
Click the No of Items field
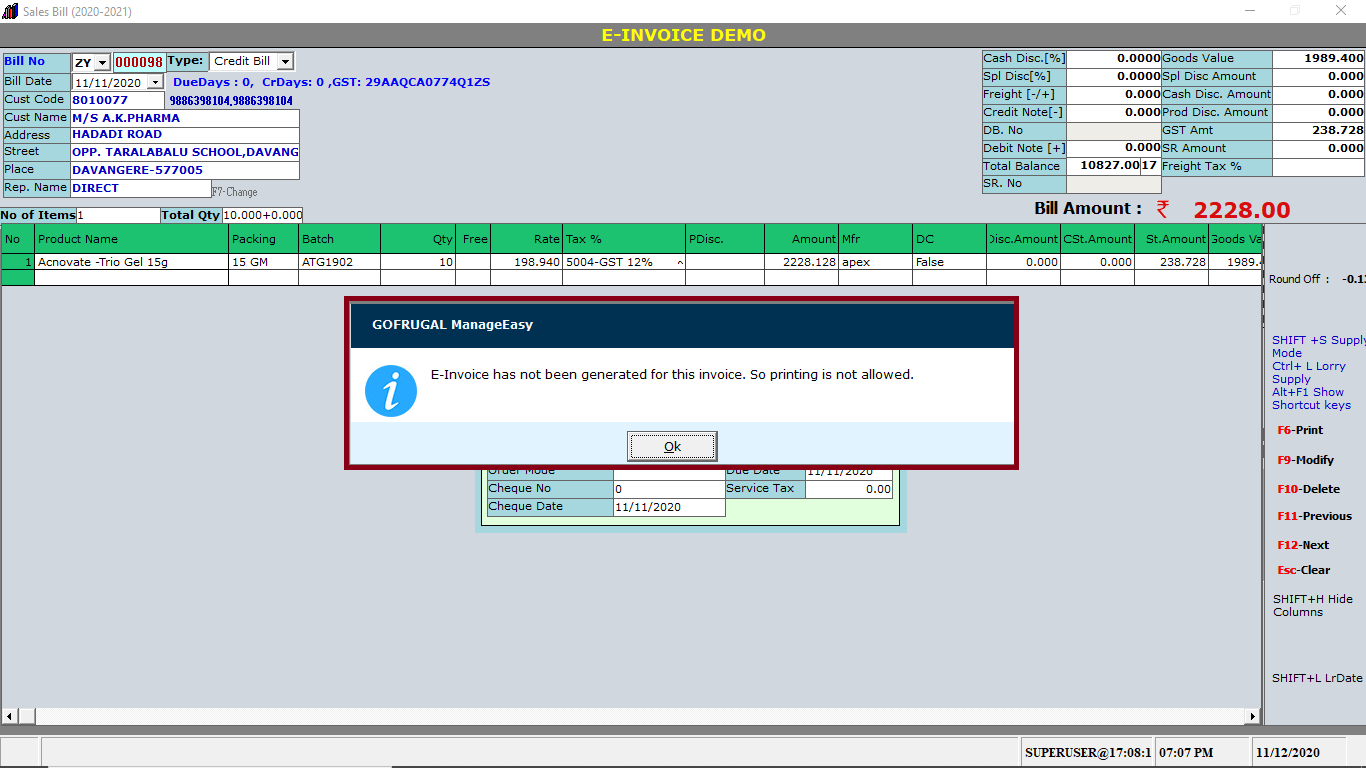click(x=118, y=215)
